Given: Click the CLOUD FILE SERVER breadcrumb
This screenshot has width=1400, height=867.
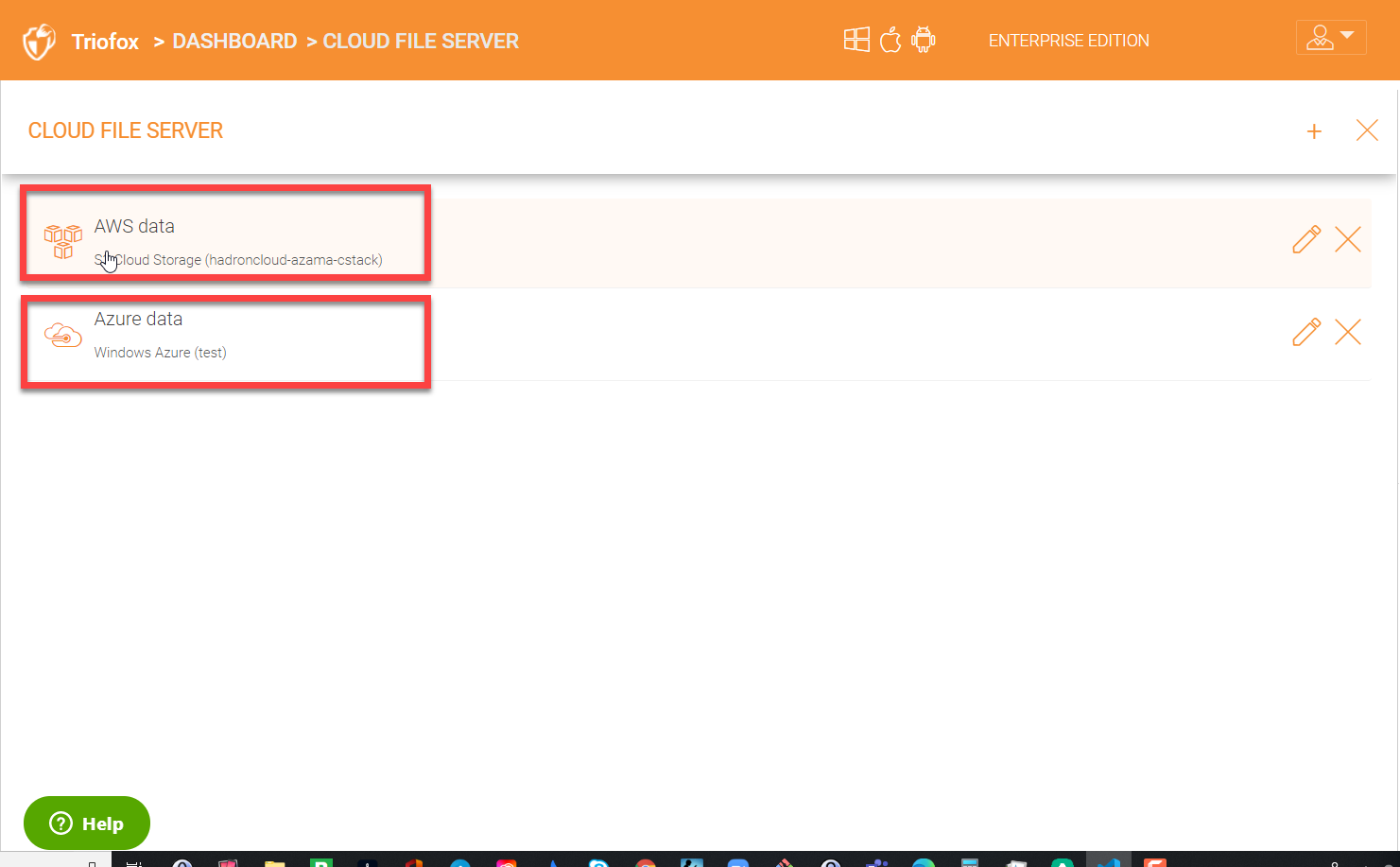Looking at the screenshot, I should pos(421,42).
